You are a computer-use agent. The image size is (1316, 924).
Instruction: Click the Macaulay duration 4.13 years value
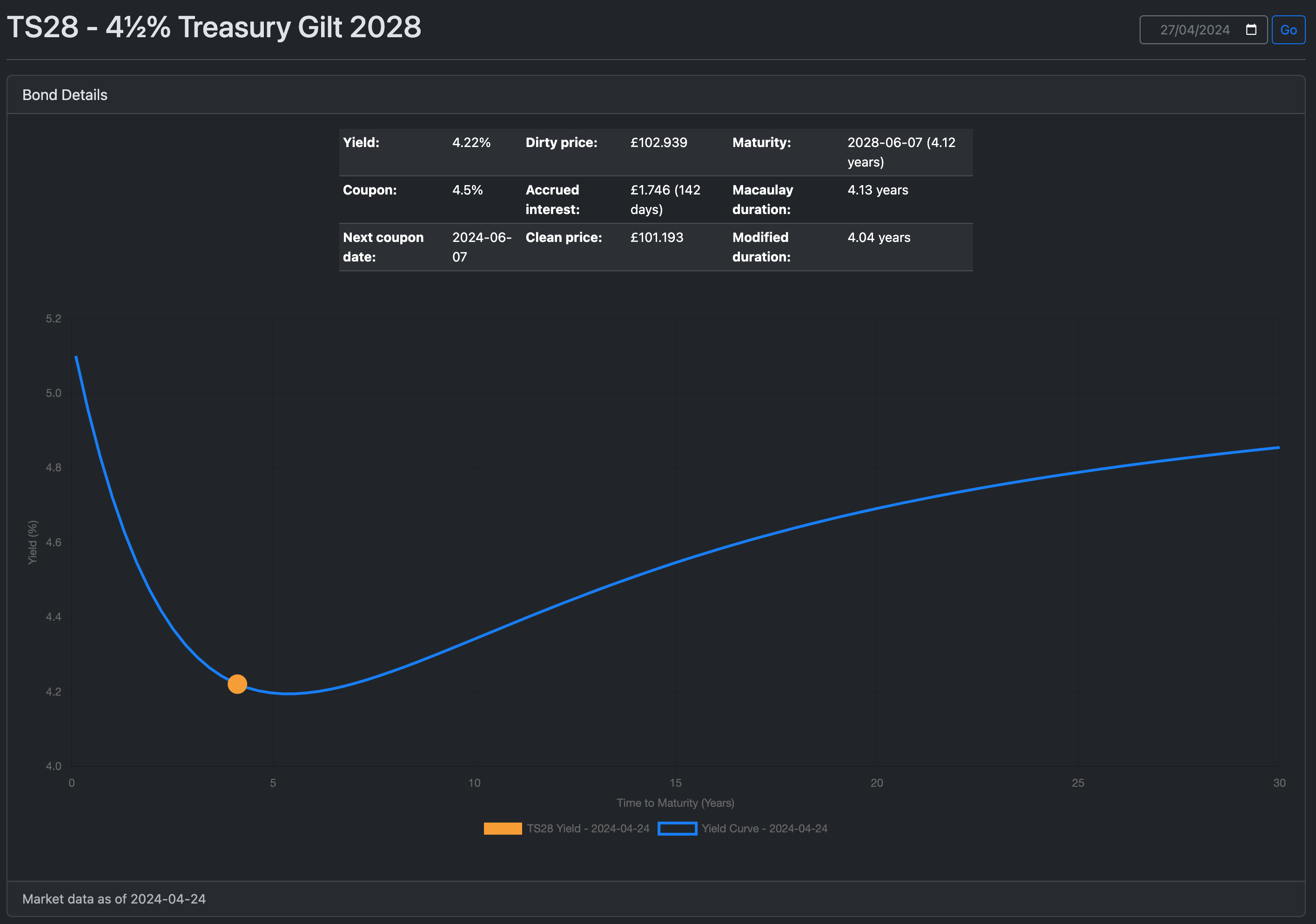coord(878,190)
